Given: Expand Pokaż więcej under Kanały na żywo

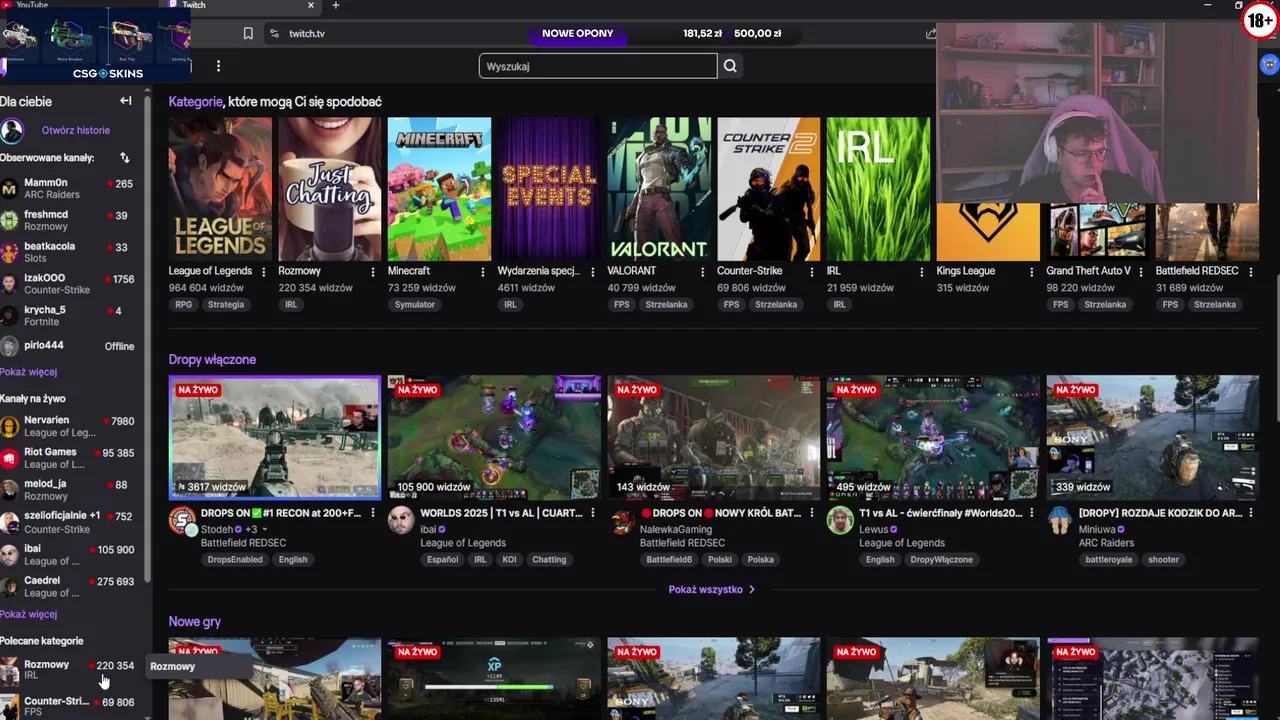Looking at the screenshot, I should (x=28, y=614).
